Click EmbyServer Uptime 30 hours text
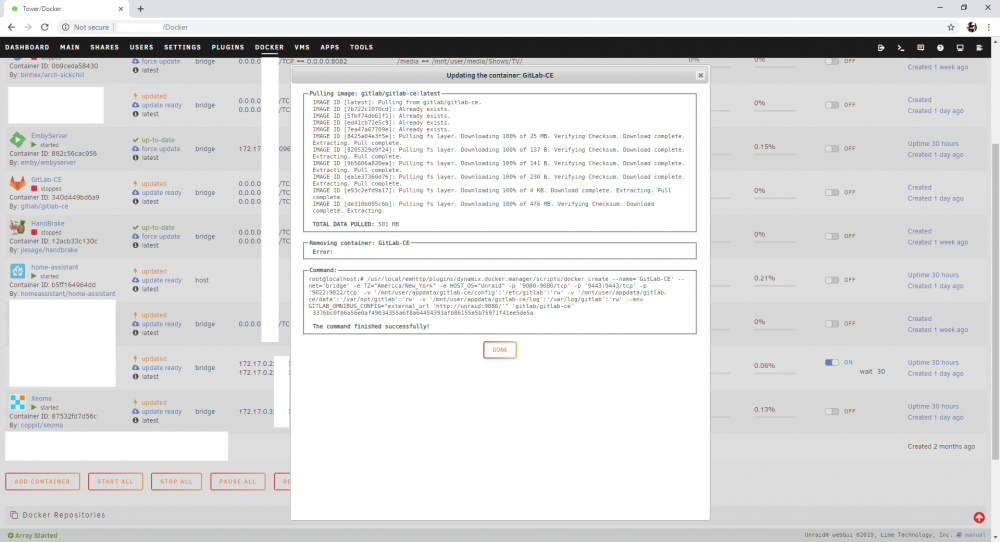This screenshot has height=542, width=1000. tap(933, 143)
